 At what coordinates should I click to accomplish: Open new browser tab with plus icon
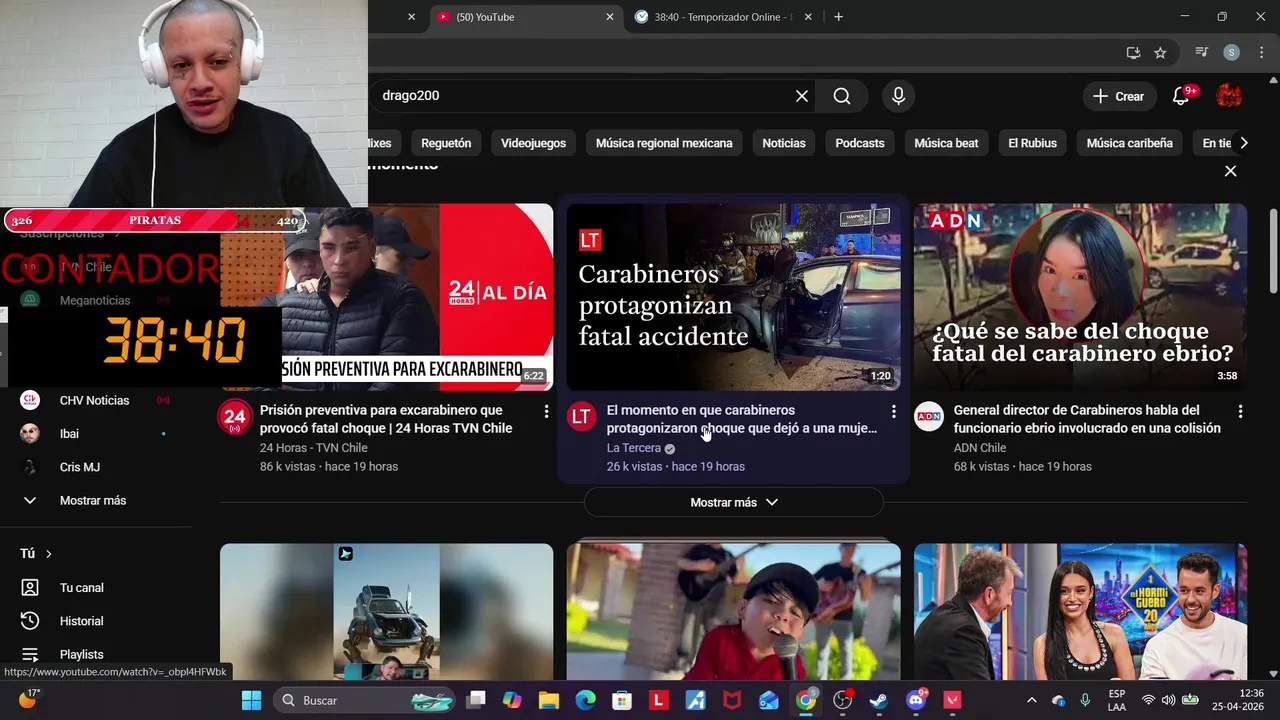click(838, 17)
